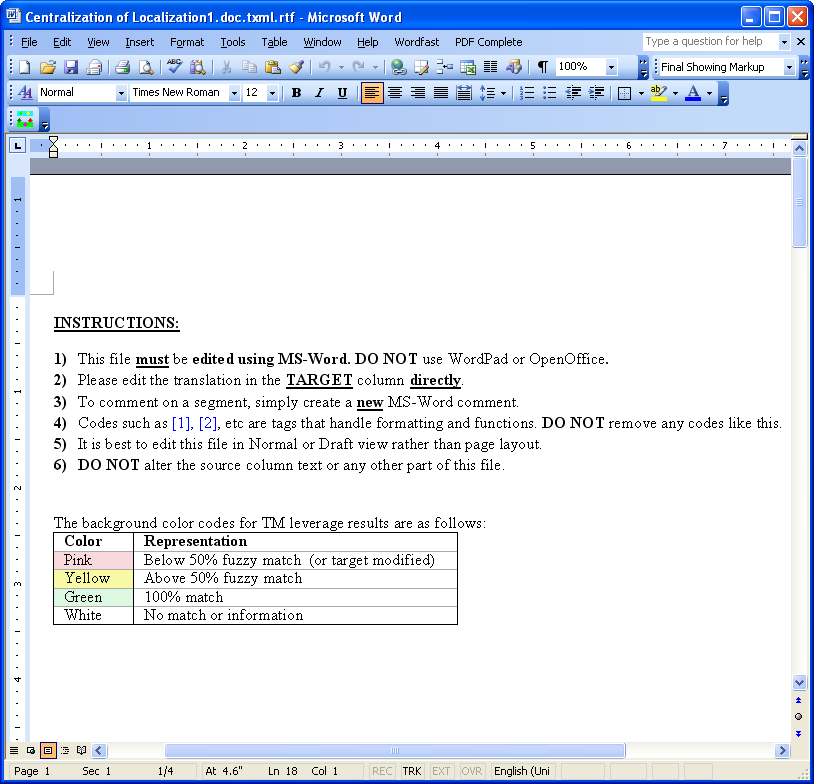Open the Wordfast menu

(416, 42)
